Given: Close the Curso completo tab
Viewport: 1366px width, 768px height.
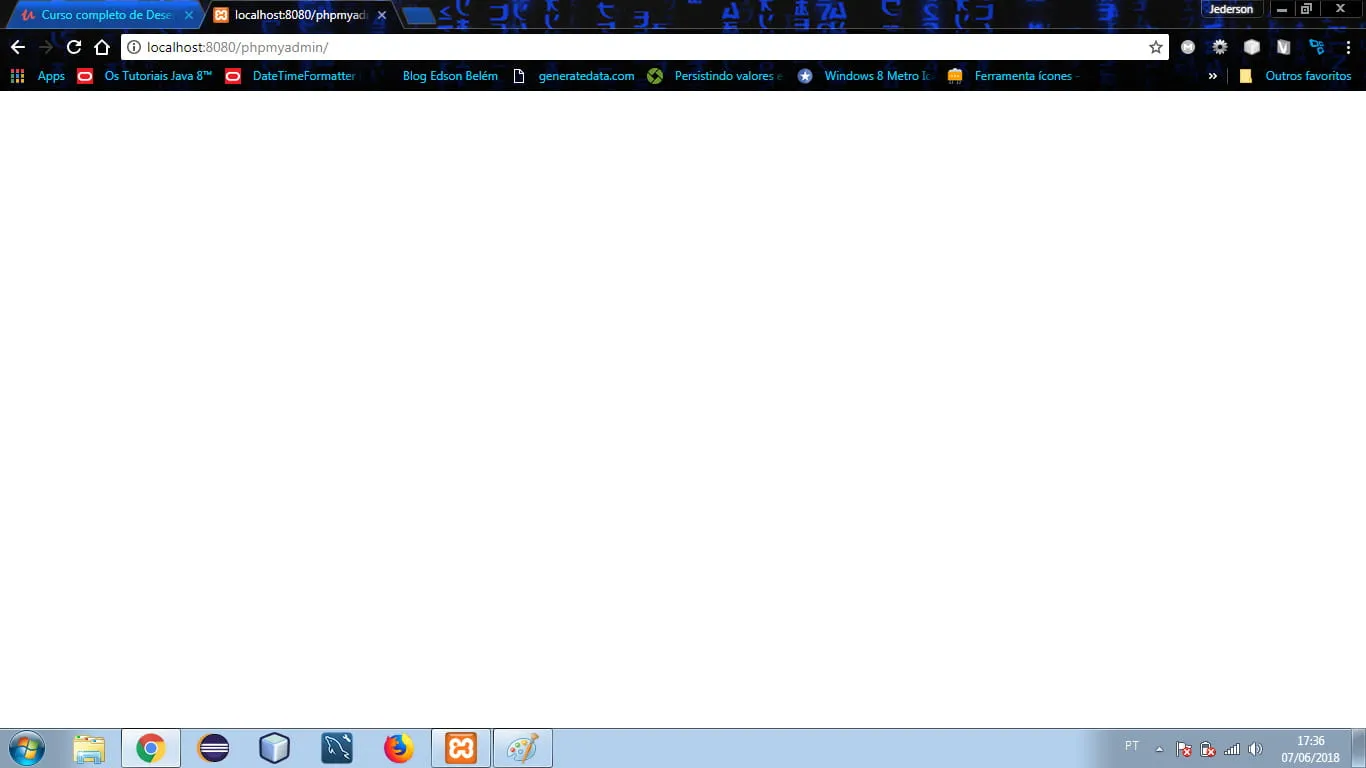Looking at the screenshot, I should pos(188,15).
